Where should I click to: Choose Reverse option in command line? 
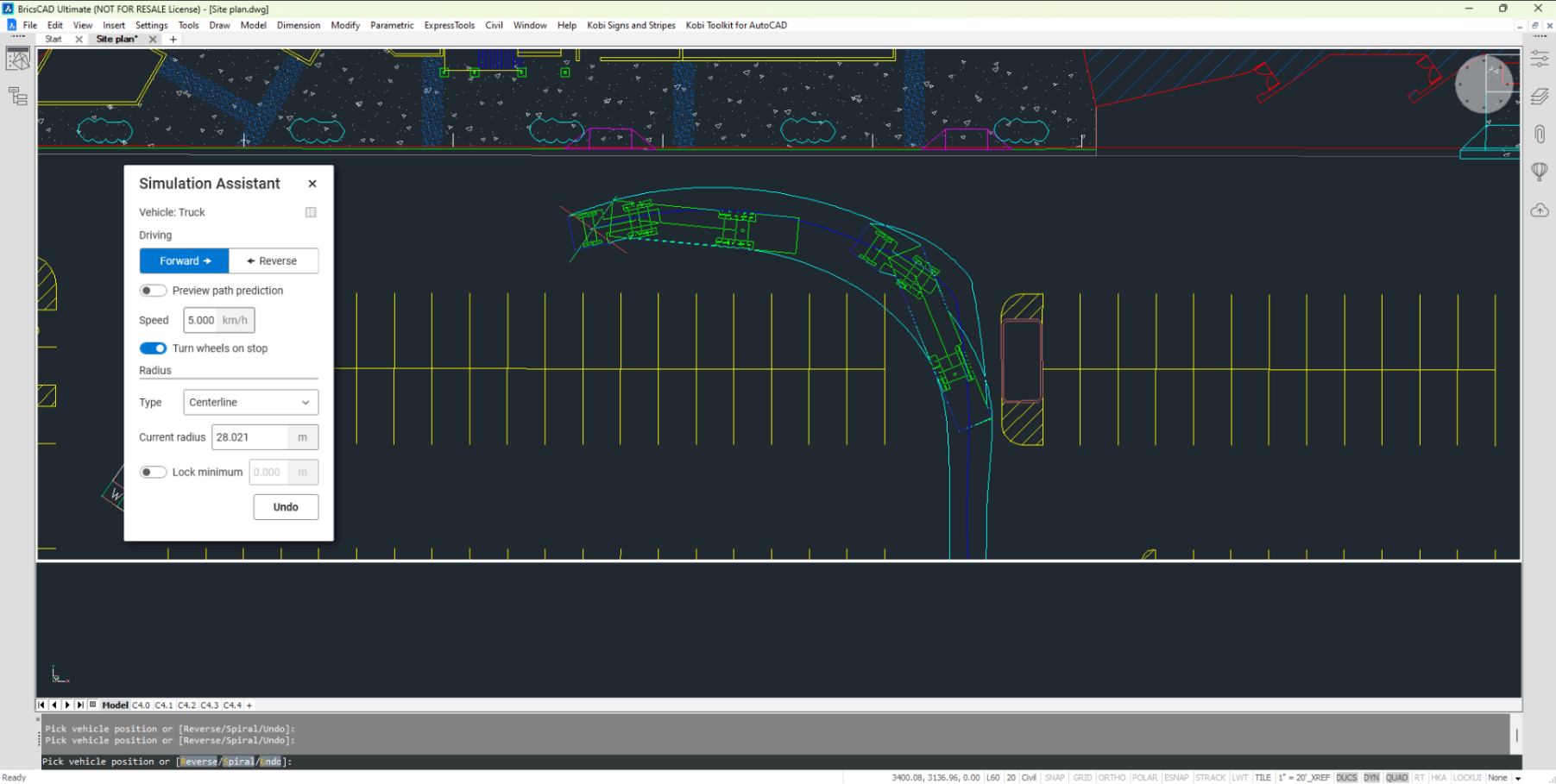point(198,762)
